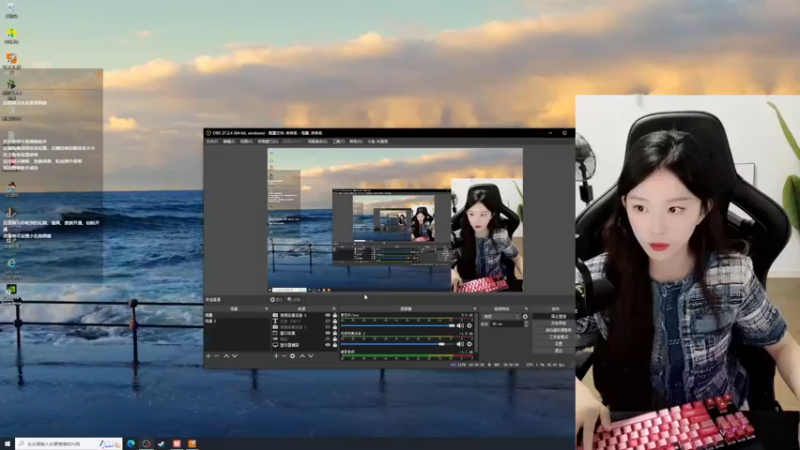Move the scene up with the Scenes up arrow

tap(226, 356)
